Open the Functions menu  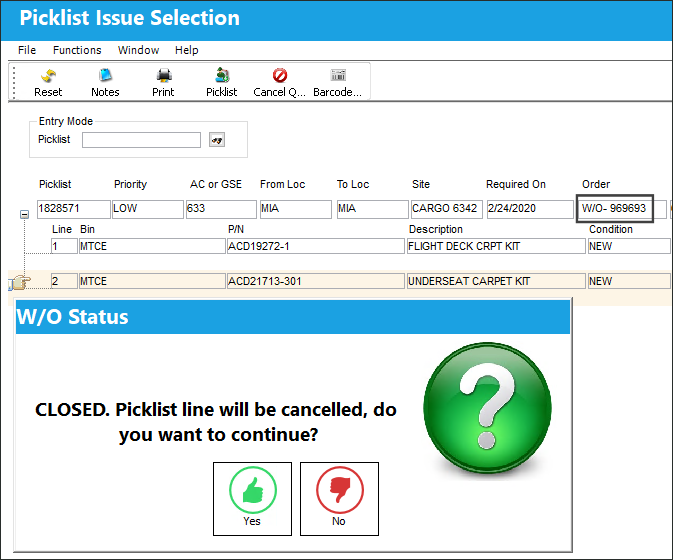77,50
